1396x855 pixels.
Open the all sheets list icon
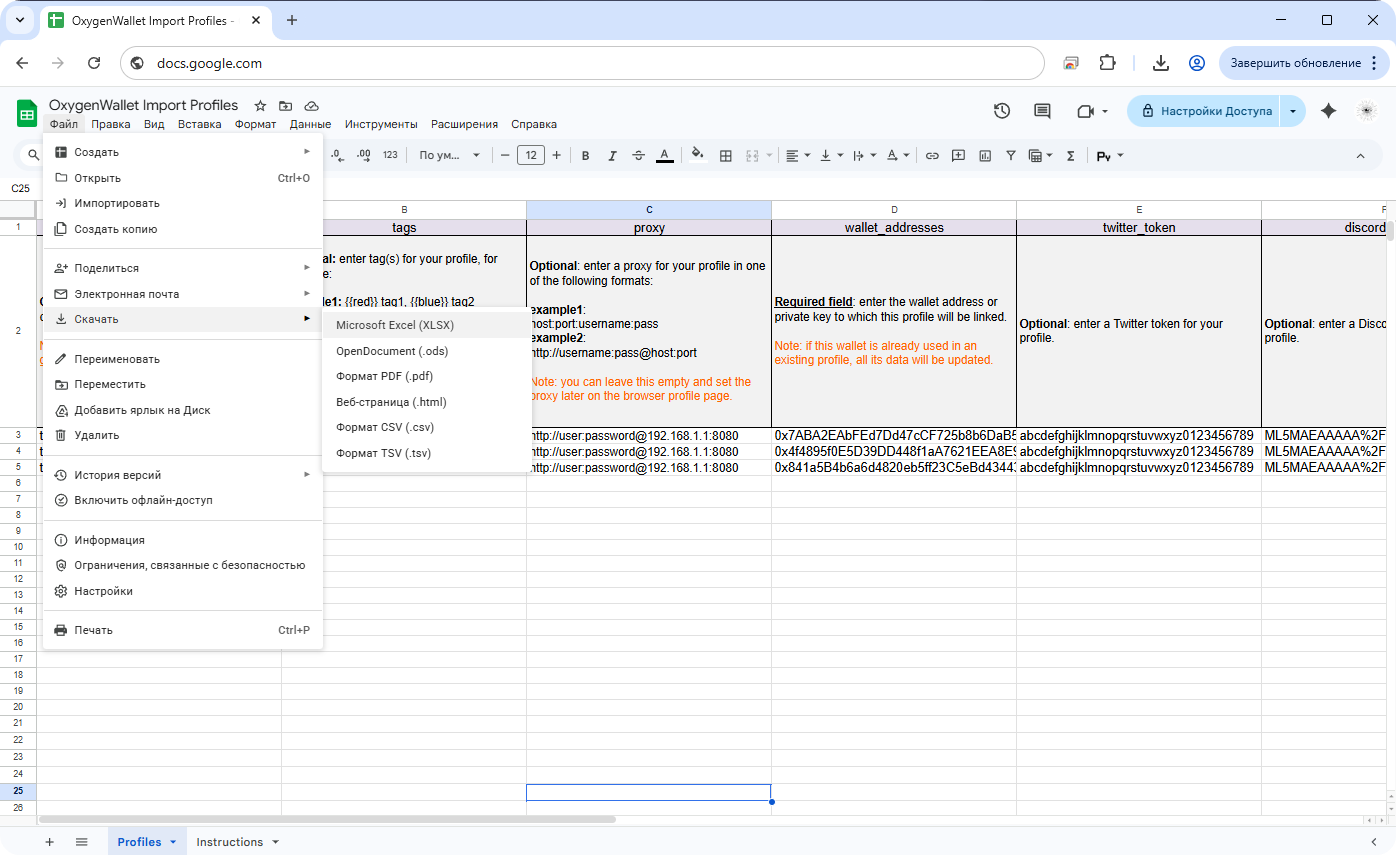pyautogui.click(x=82, y=842)
